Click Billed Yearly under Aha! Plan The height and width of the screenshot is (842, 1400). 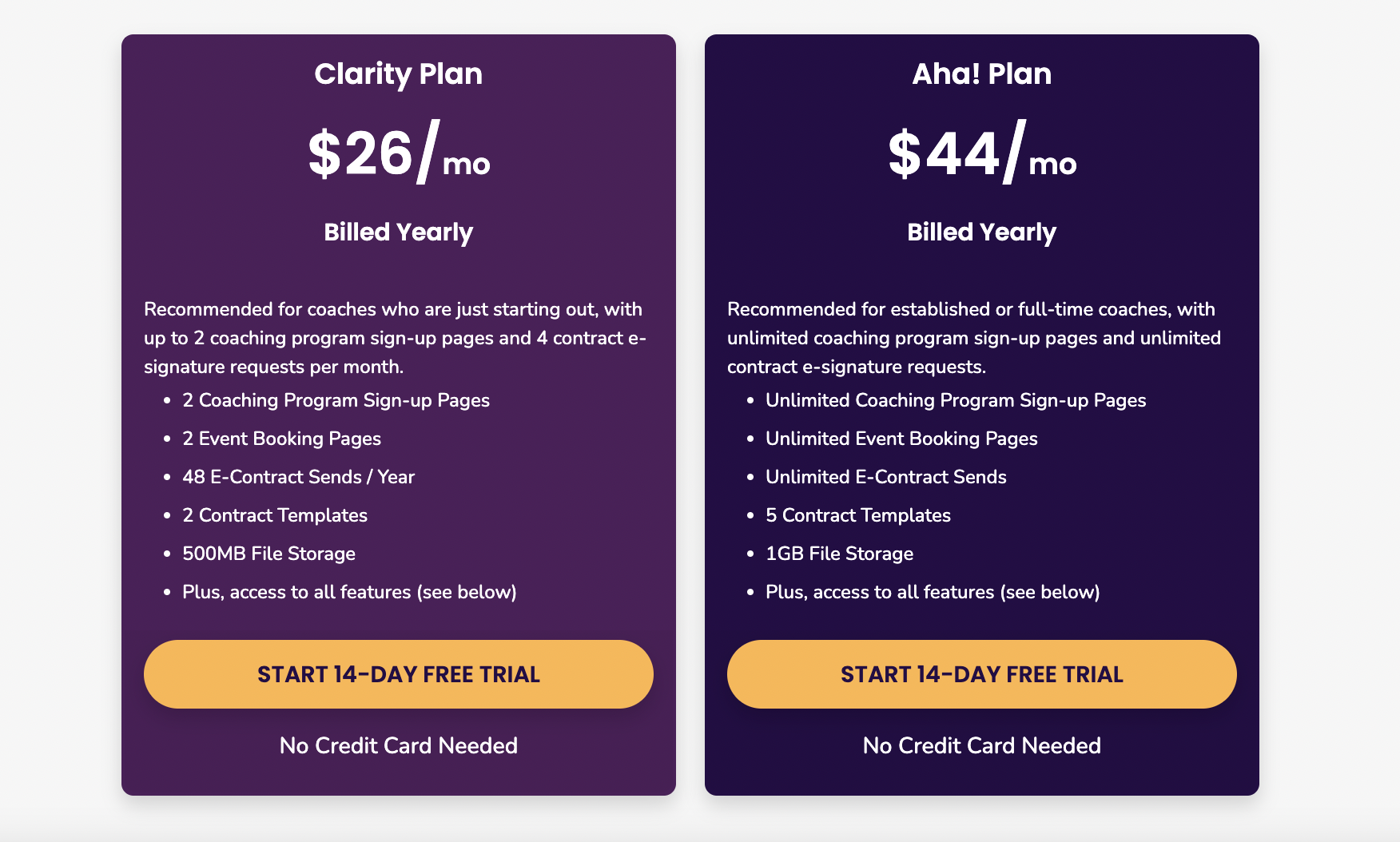(982, 232)
